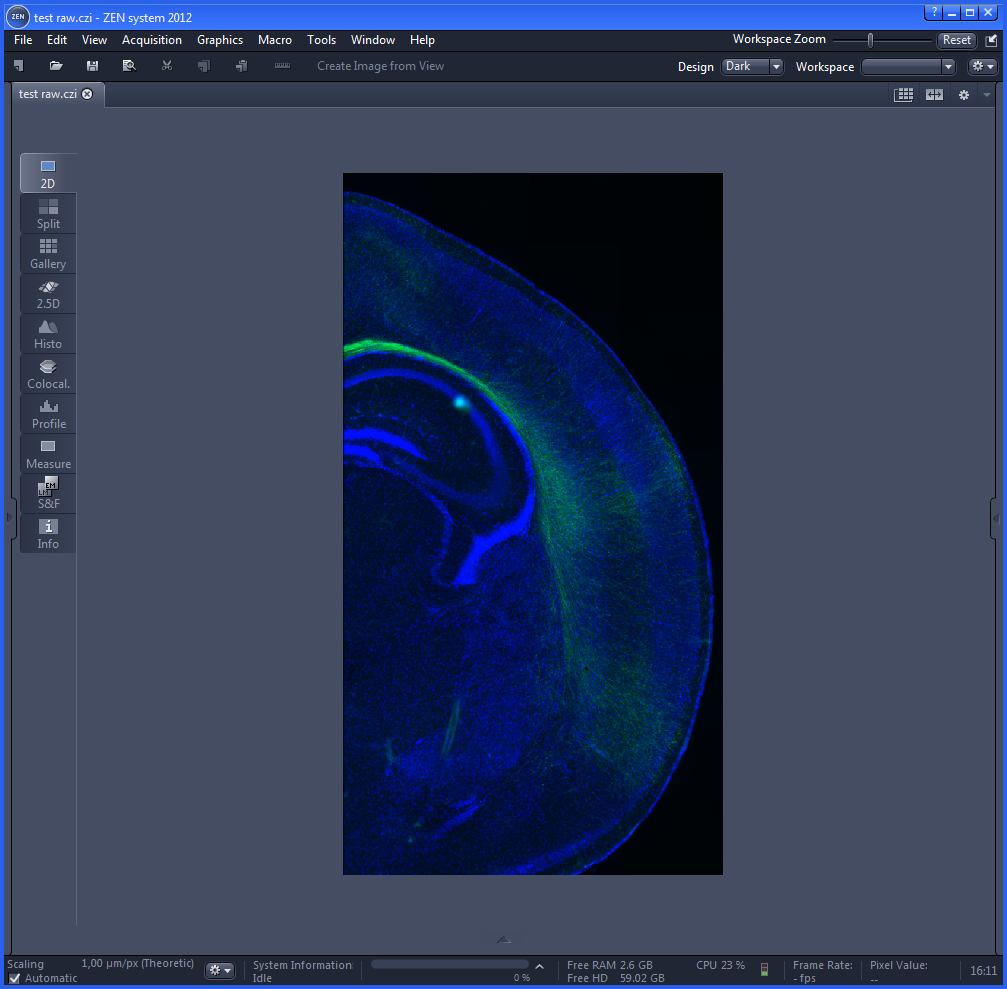Viewport: 1007px width, 989px height.
Task: Open the File menu
Action: [x=23, y=40]
